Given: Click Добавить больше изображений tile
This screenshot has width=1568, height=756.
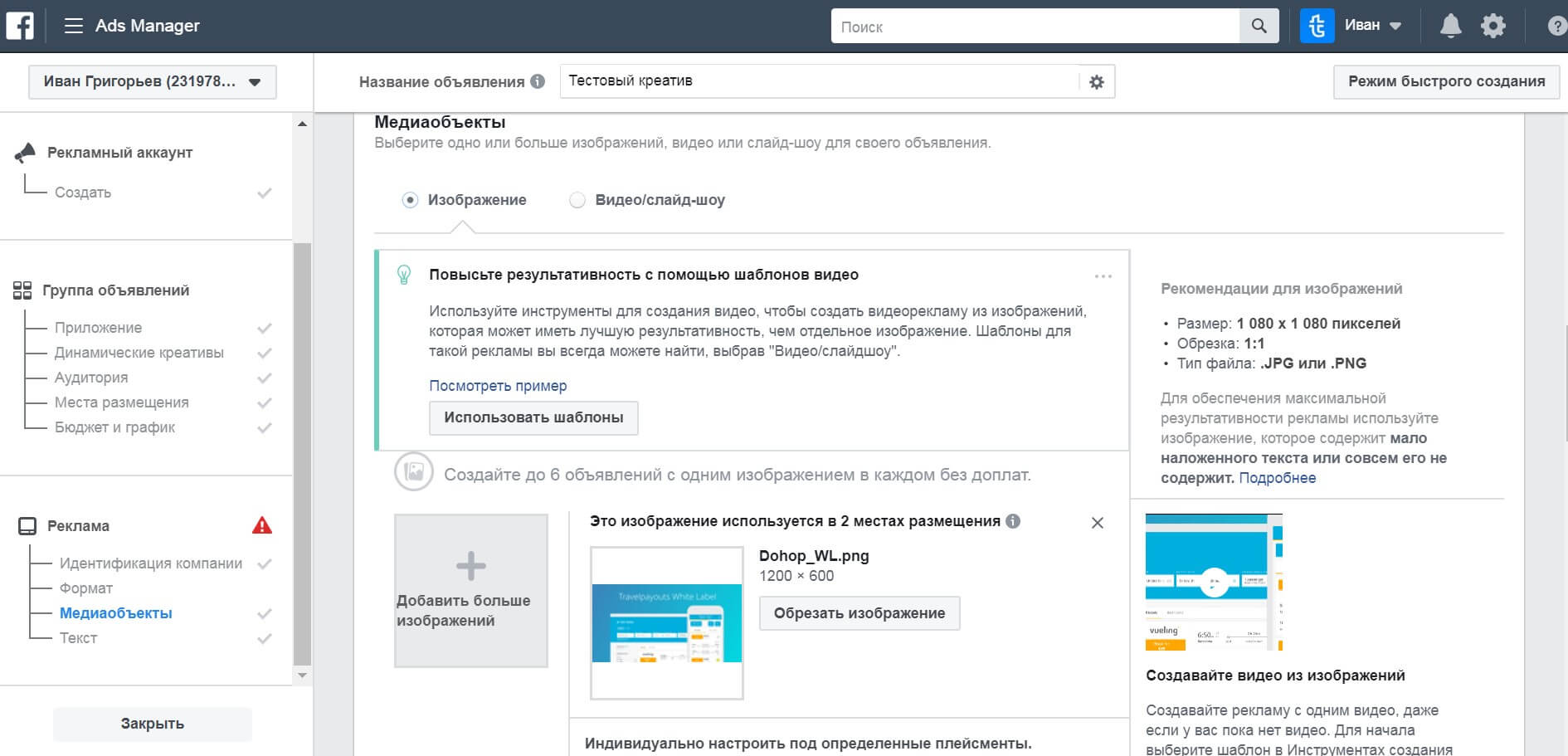Looking at the screenshot, I should (x=471, y=591).
